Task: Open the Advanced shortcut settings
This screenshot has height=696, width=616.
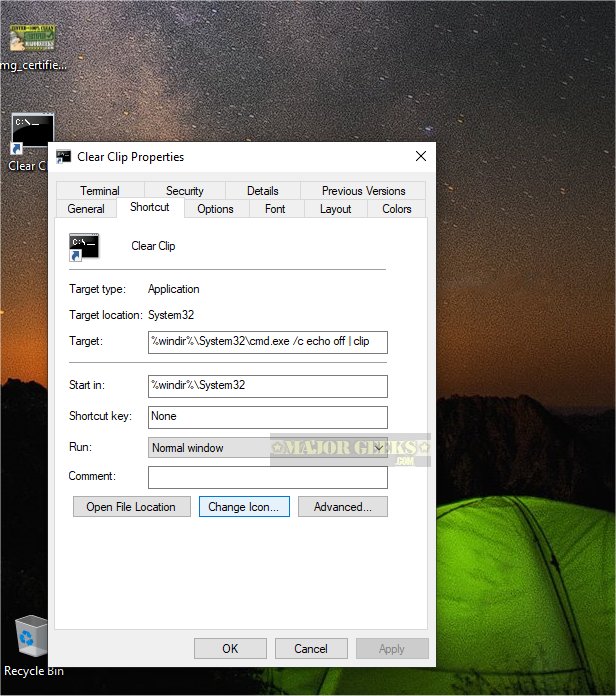Action: tap(343, 507)
